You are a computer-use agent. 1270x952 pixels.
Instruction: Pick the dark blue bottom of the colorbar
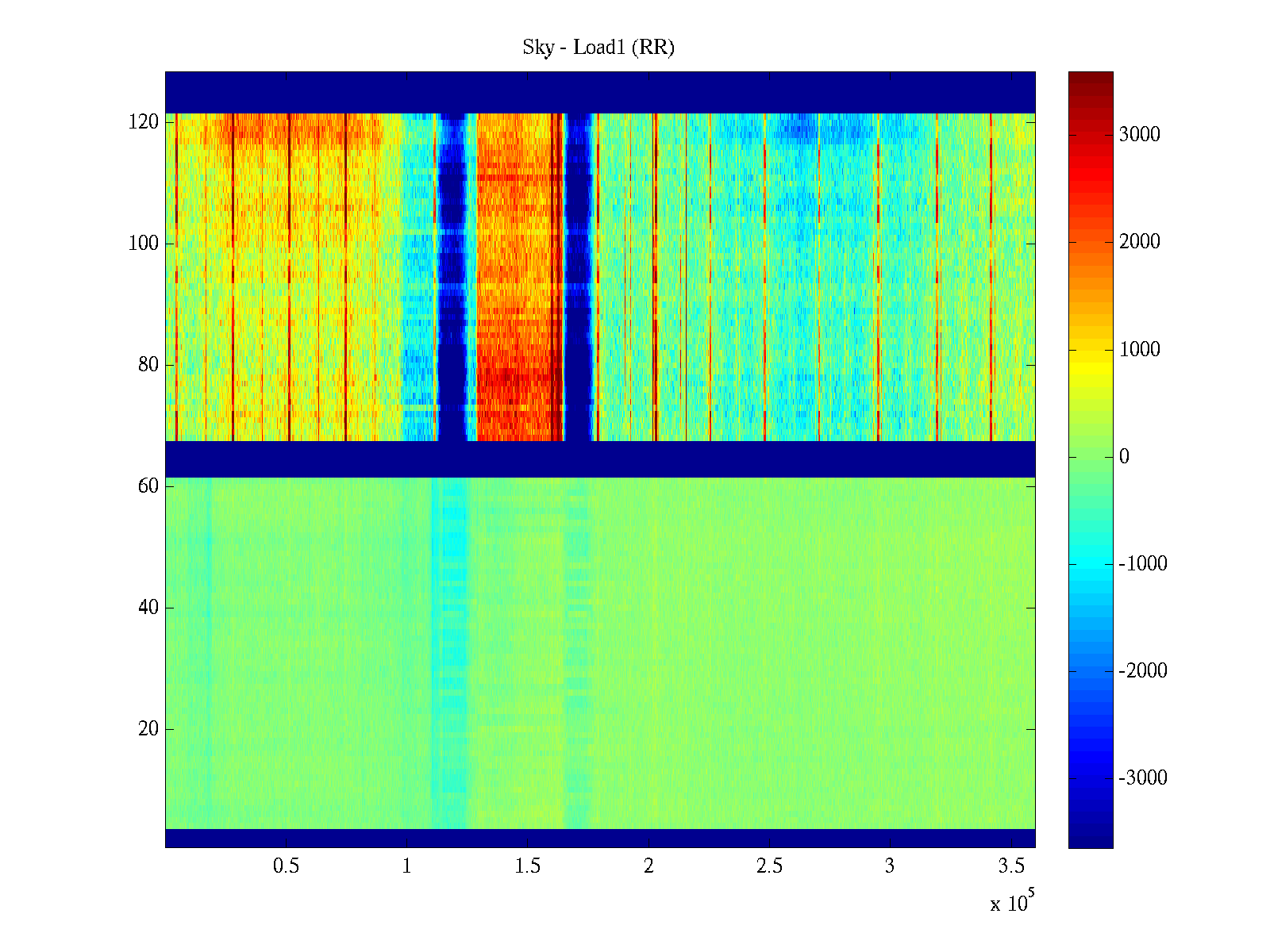click(x=1091, y=839)
